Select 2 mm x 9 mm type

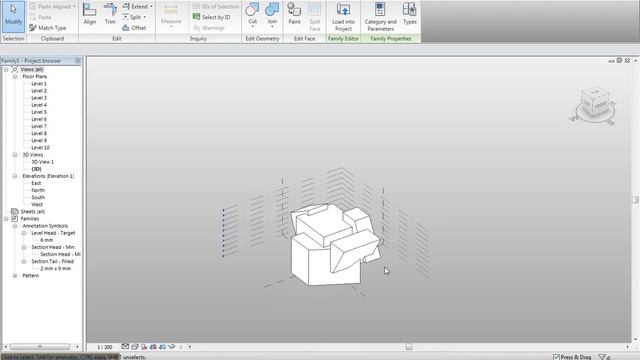[x=56, y=269]
